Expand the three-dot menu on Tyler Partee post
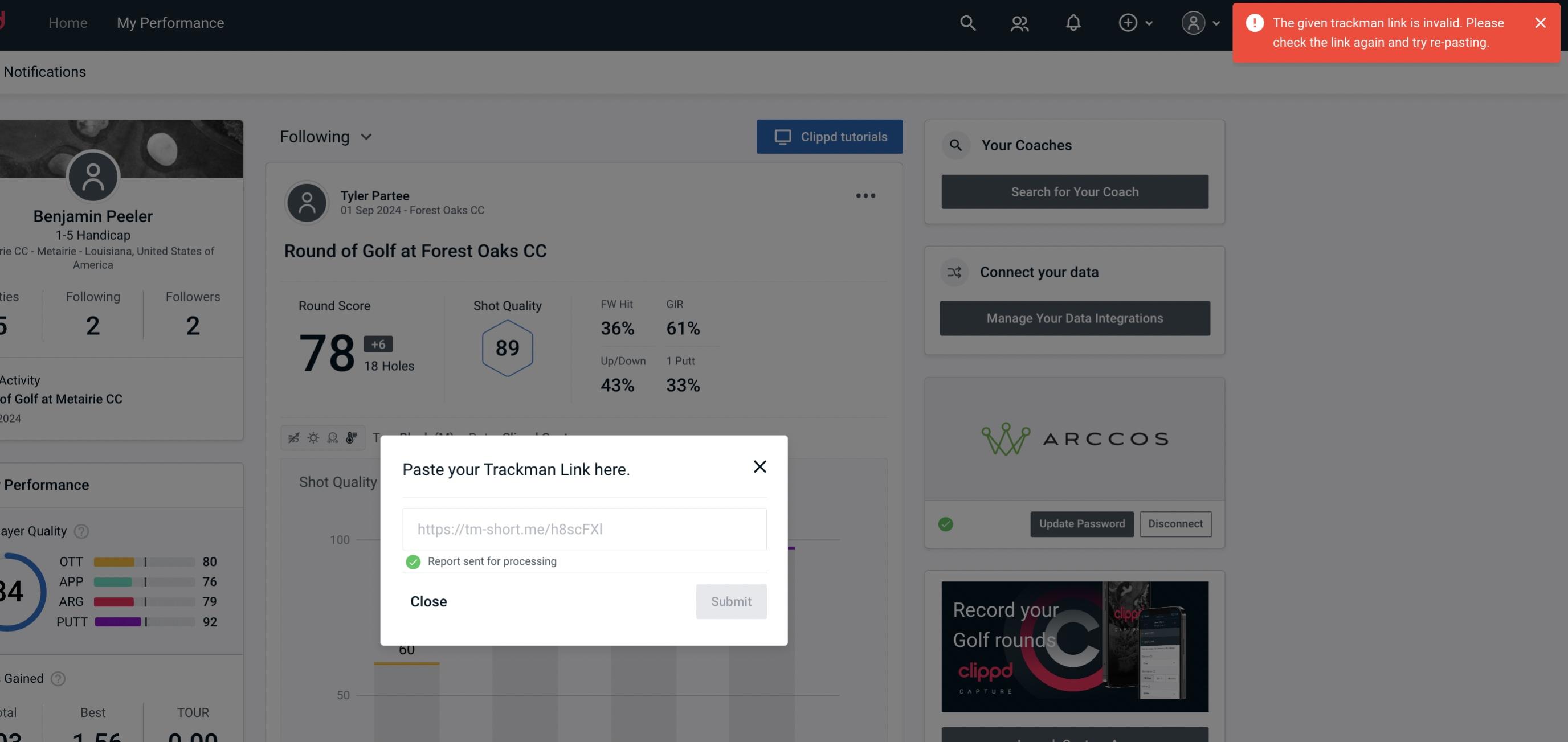The height and width of the screenshot is (742, 1568). pyautogui.click(x=865, y=196)
